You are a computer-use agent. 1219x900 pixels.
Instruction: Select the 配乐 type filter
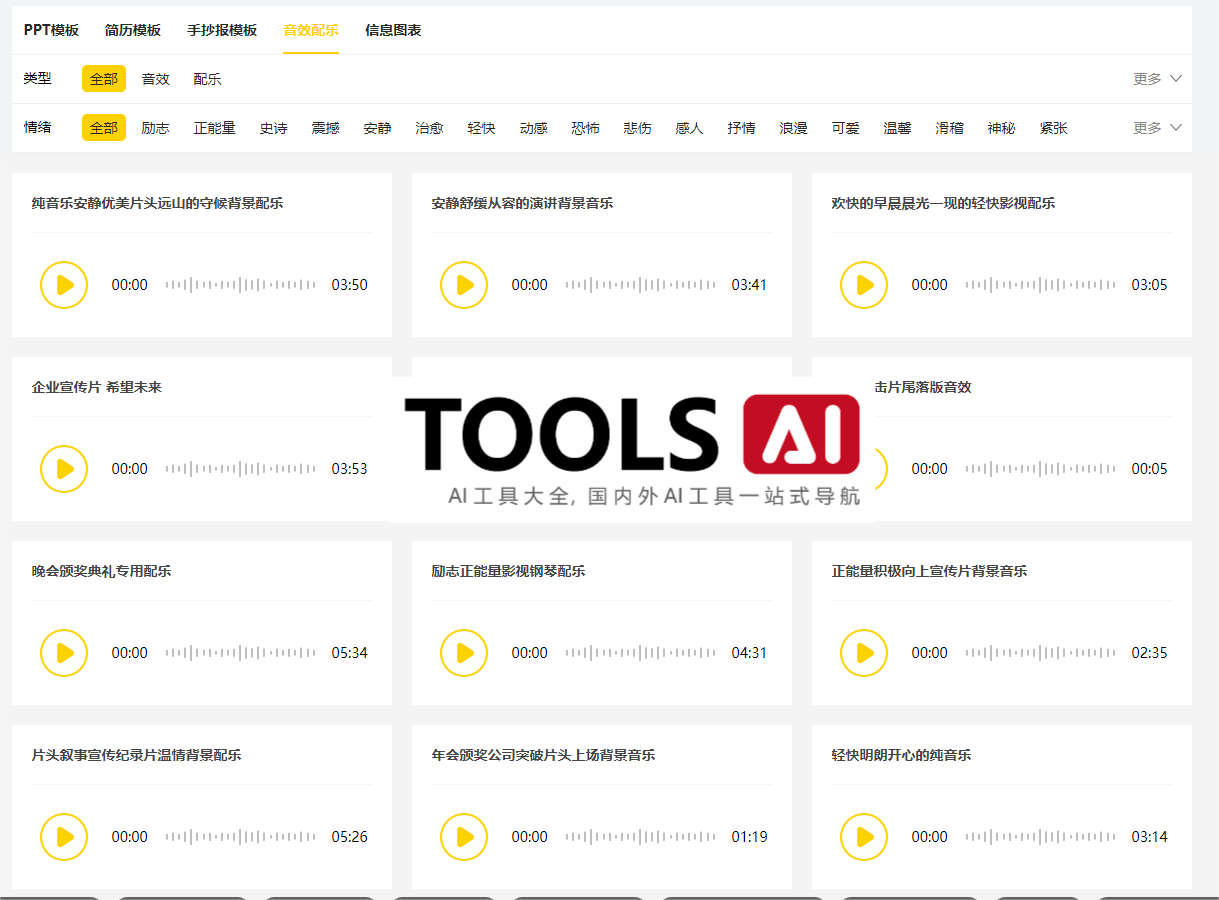207,79
